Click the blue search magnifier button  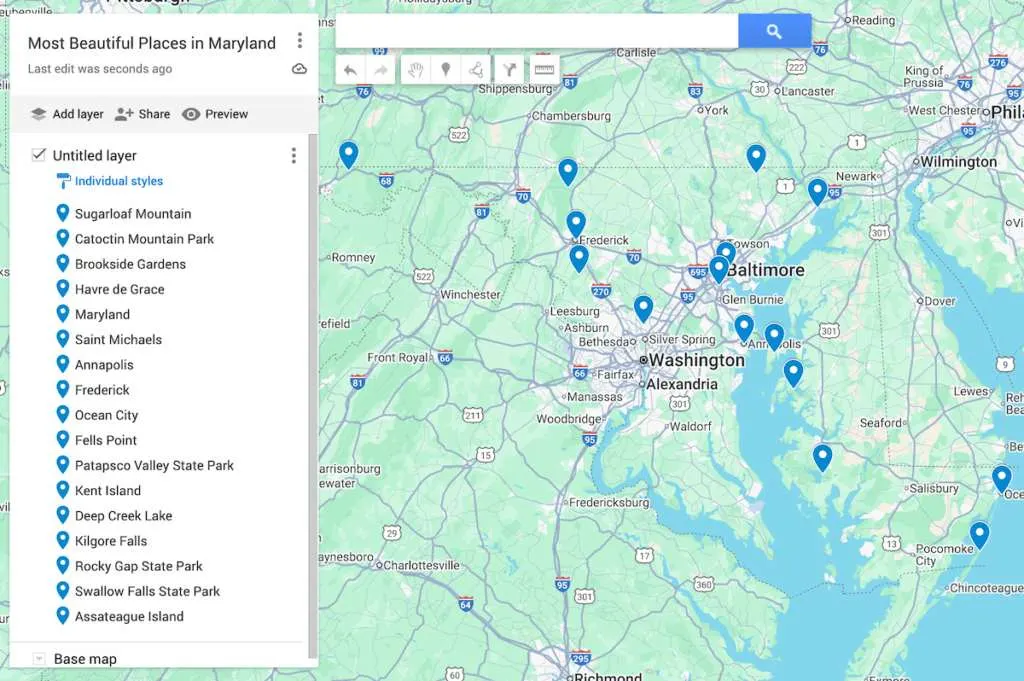point(775,31)
